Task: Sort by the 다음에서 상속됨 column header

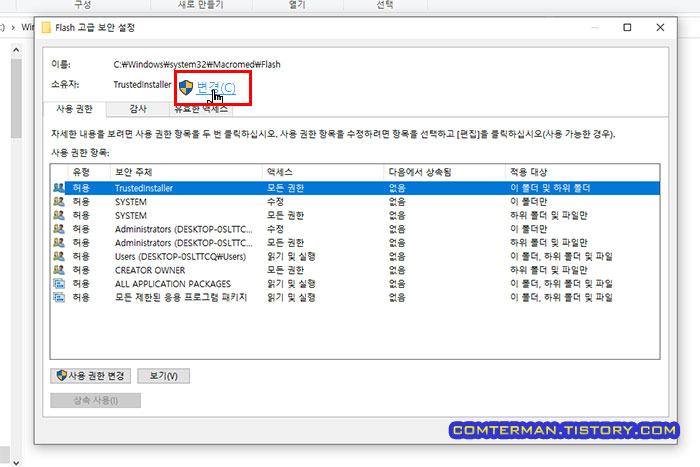Action: (x=445, y=172)
